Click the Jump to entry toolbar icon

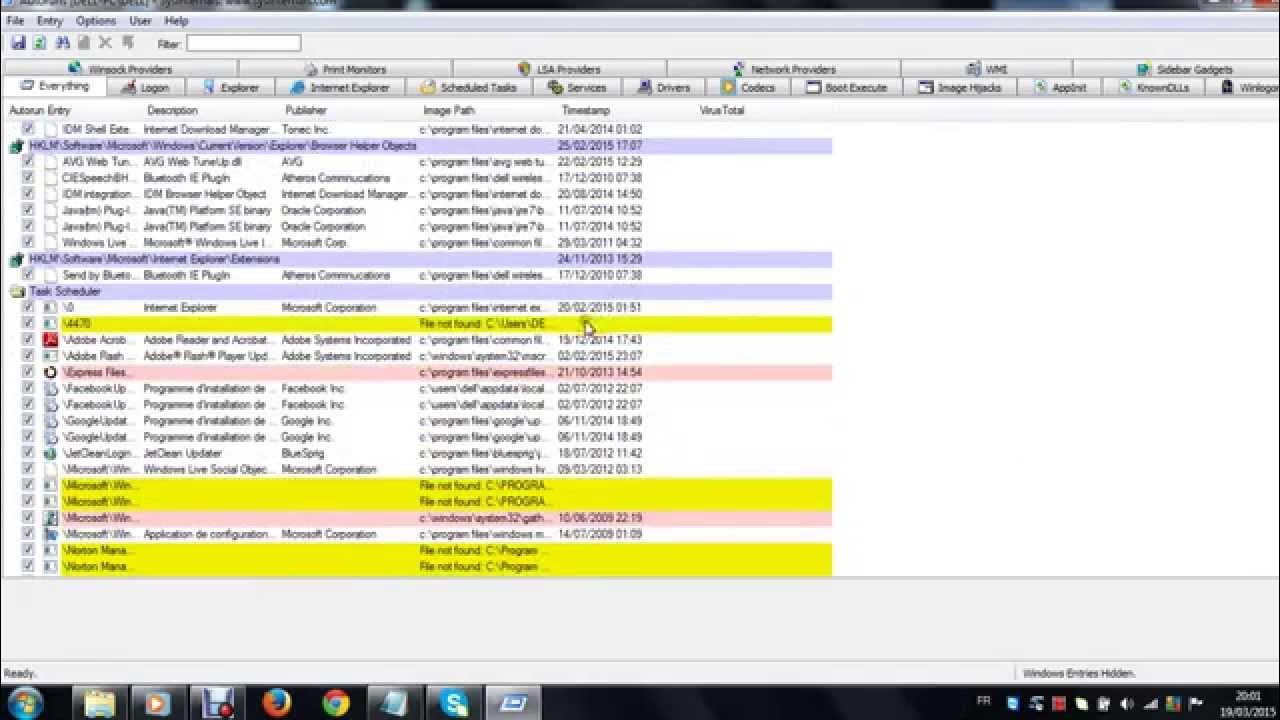coord(128,43)
